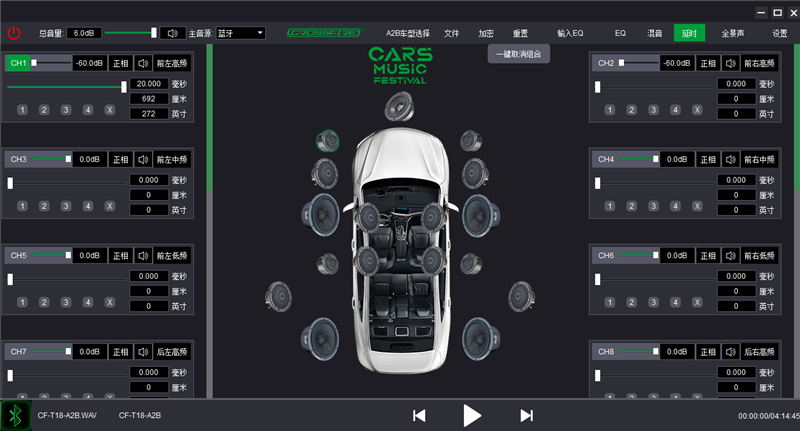This screenshot has width=800, height=431.
Task: Toggle the CH1 channel select button
Action: [x=18, y=63]
